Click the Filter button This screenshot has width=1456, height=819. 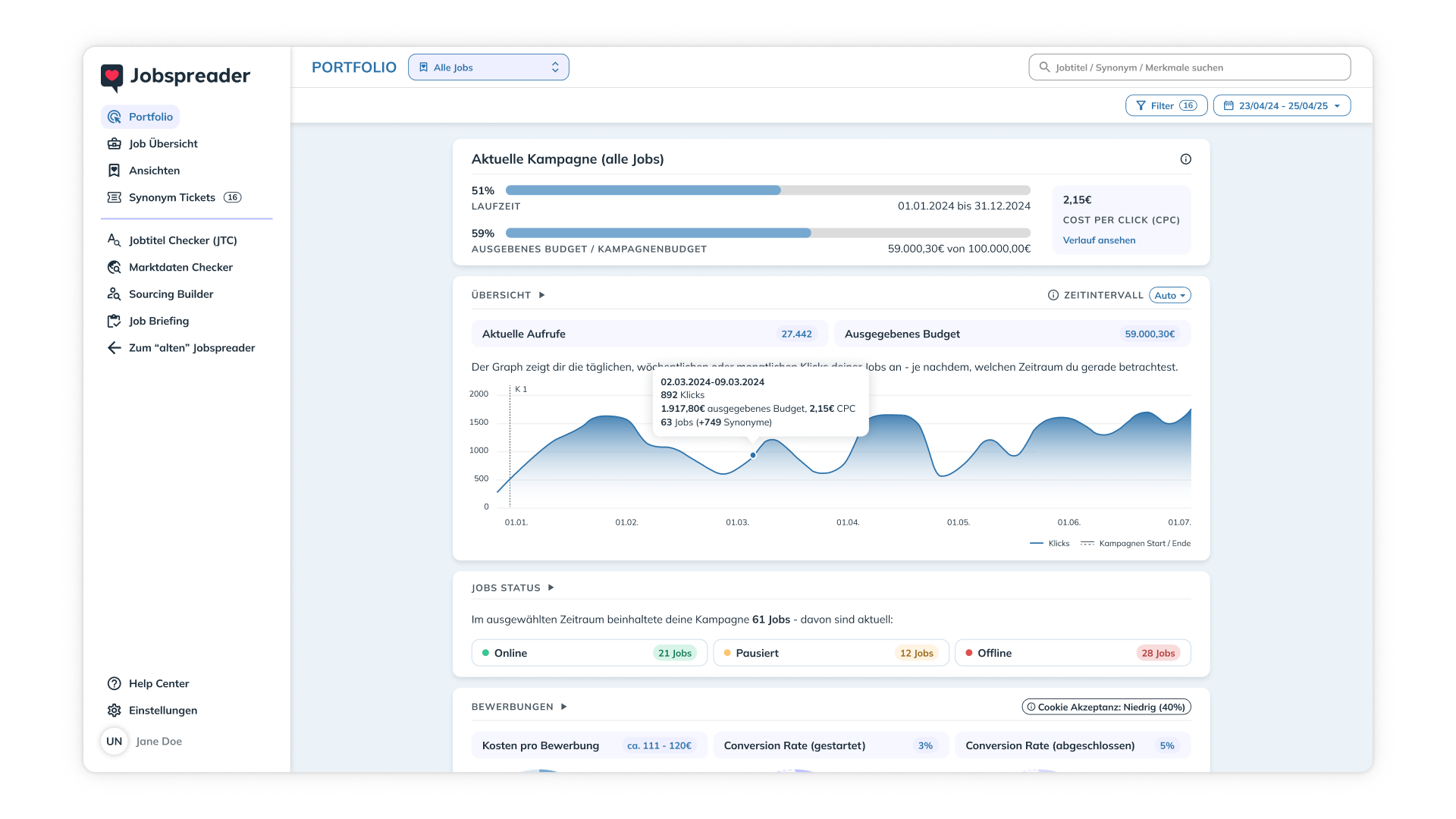[x=1166, y=106]
